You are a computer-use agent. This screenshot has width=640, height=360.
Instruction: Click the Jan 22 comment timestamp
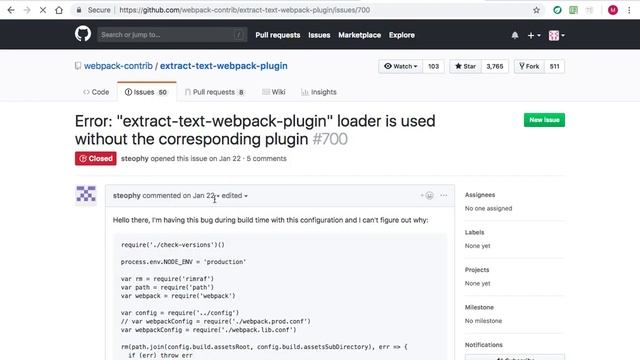click(x=204, y=196)
